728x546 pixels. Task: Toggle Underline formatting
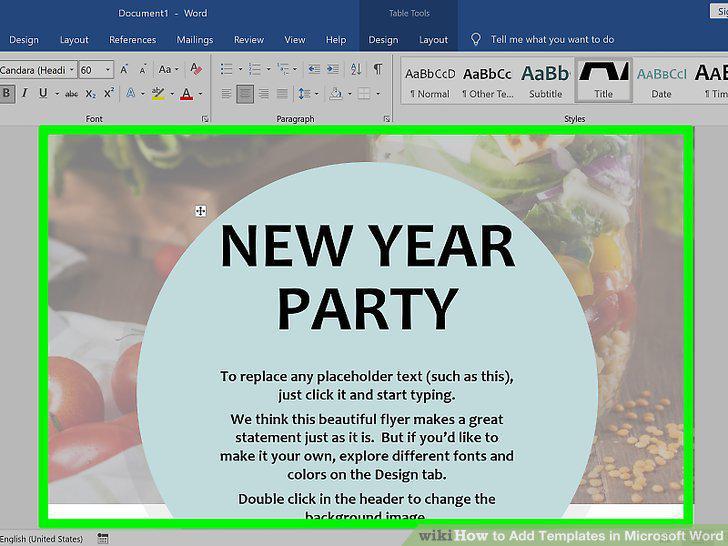pos(43,93)
